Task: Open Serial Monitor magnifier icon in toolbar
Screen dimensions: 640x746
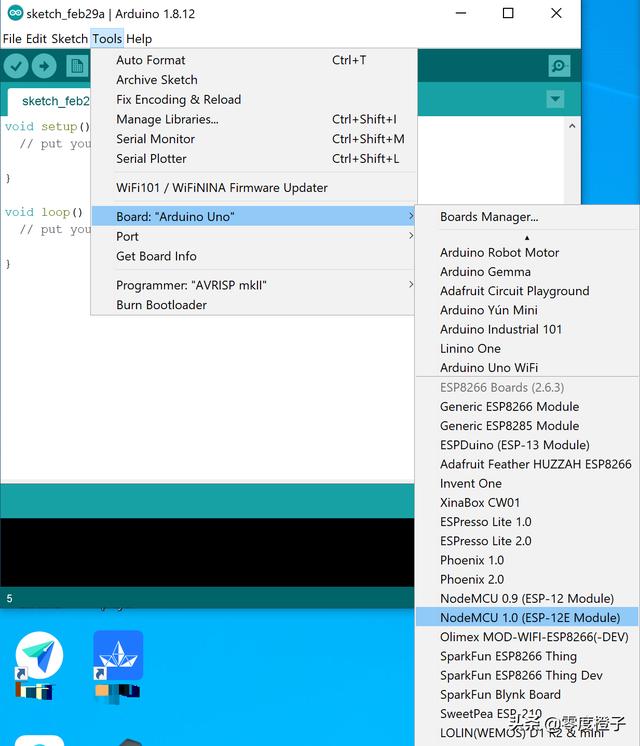Action: pyautogui.click(x=559, y=66)
